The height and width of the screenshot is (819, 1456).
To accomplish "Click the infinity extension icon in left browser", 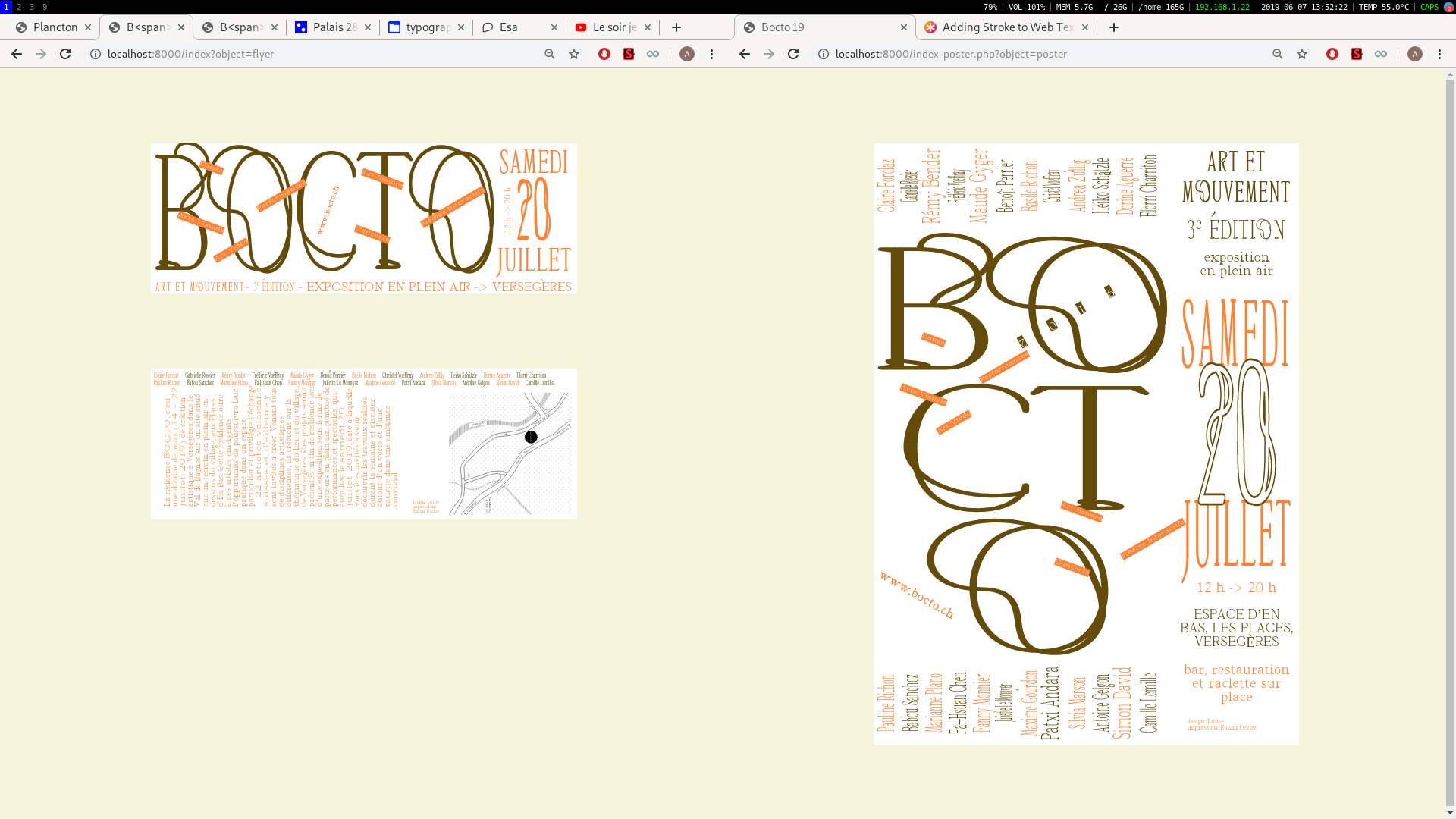I will (x=653, y=54).
